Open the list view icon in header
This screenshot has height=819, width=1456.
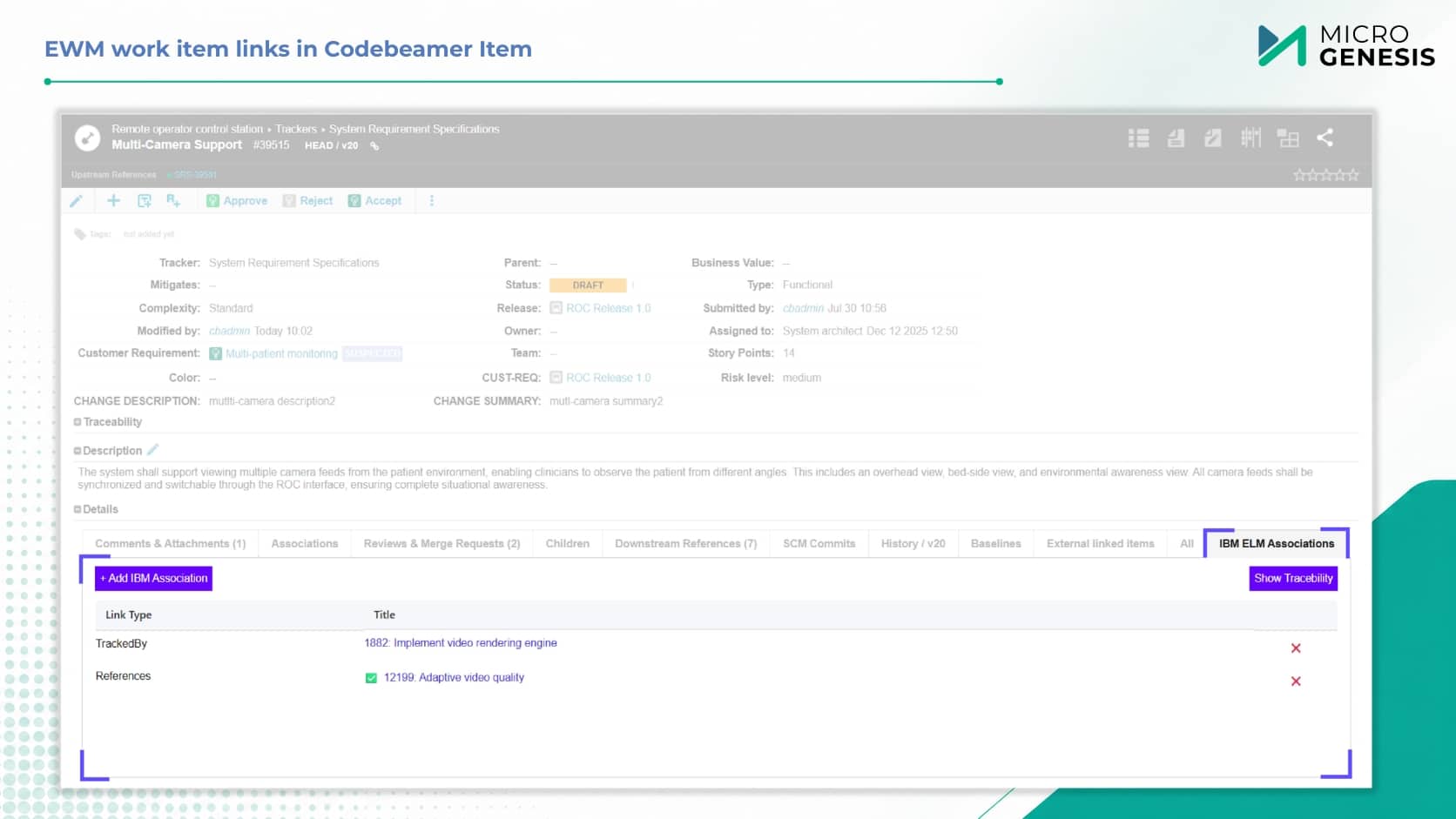(1138, 138)
